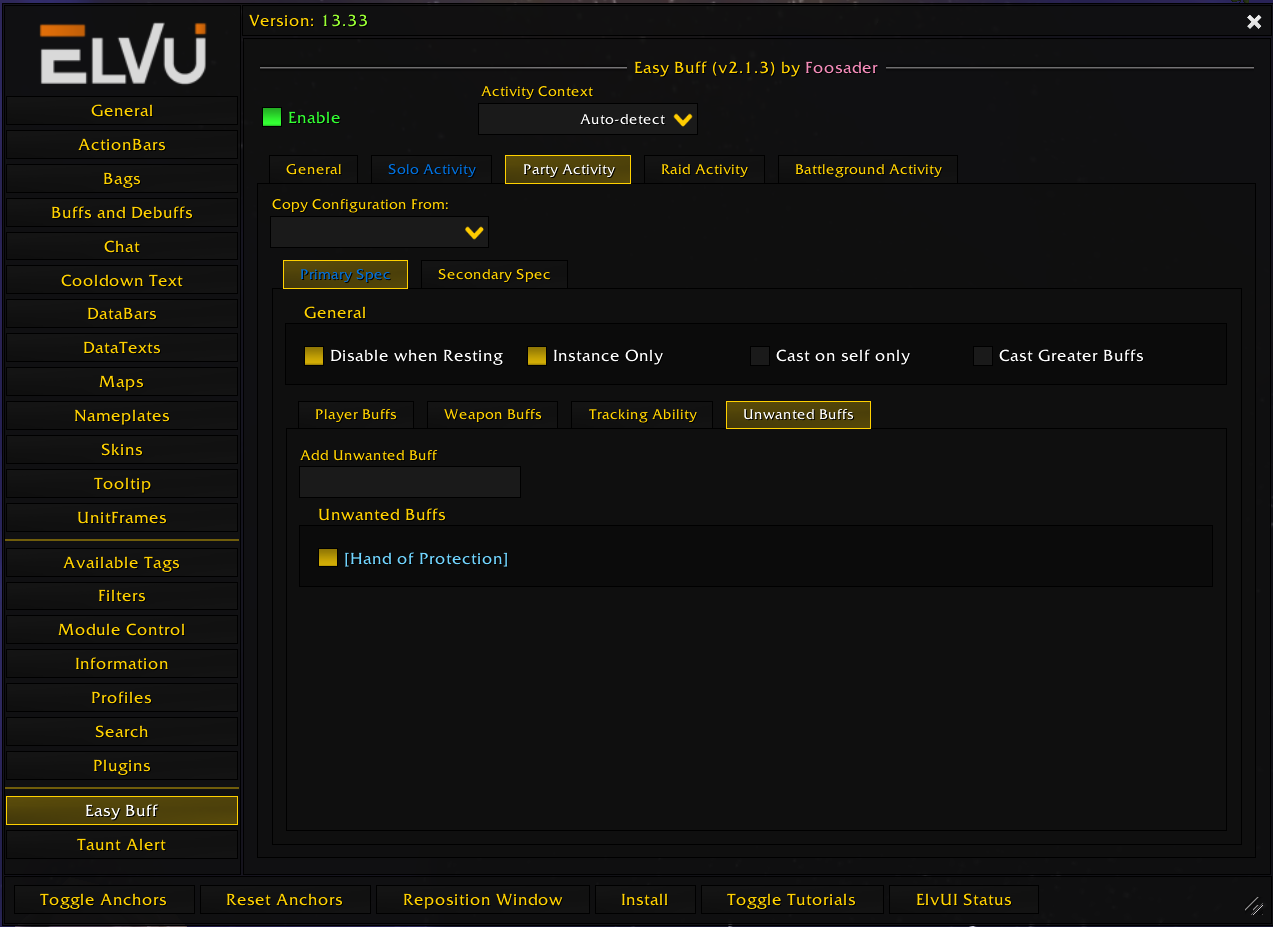
Task: Click Reposition Window button
Action: click(483, 900)
